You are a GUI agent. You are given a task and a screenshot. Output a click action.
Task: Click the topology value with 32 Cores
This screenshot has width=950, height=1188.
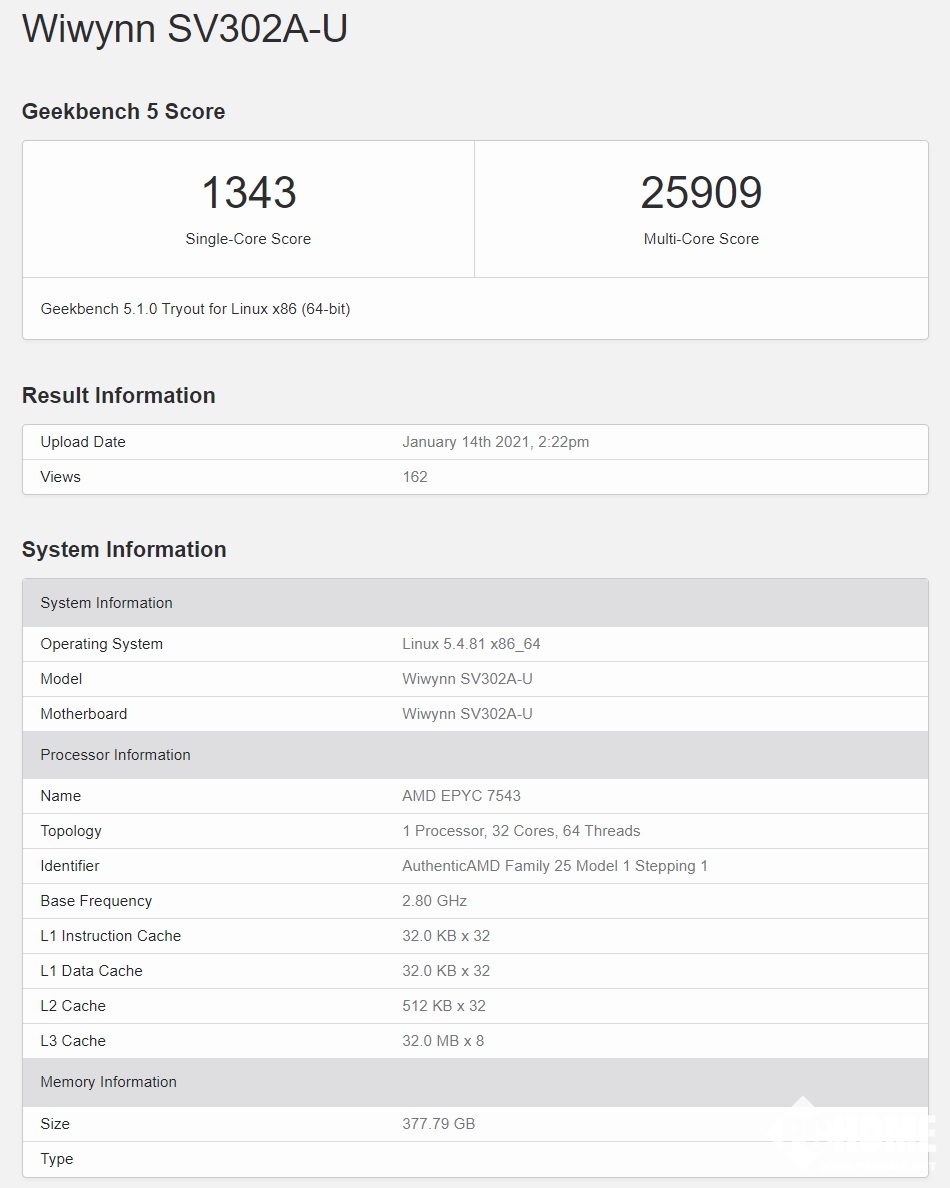point(521,831)
